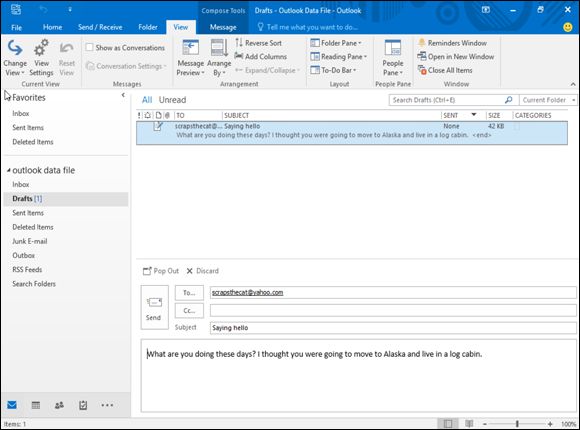Select the Drafts folder
Screen dimensions: 580x430
point(66,199)
